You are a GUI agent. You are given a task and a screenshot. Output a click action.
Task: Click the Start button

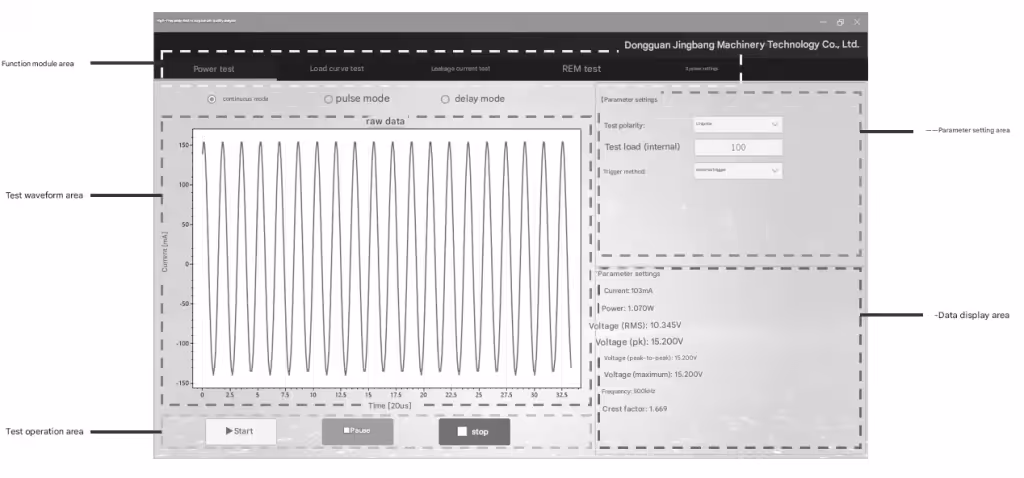click(241, 432)
